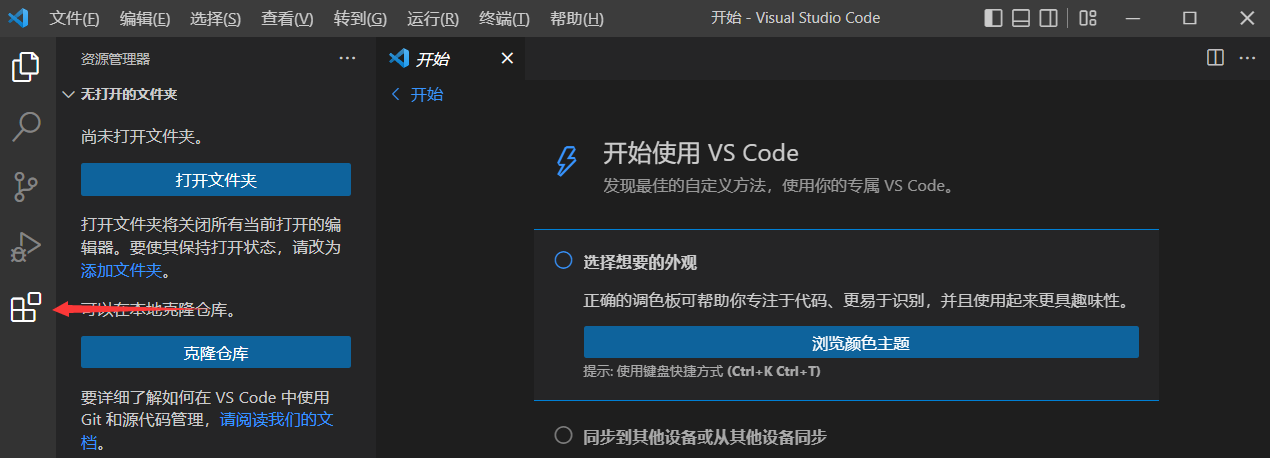The image size is (1270, 458).
Task: Click the 浏览颜色主题 button
Action: [861, 343]
